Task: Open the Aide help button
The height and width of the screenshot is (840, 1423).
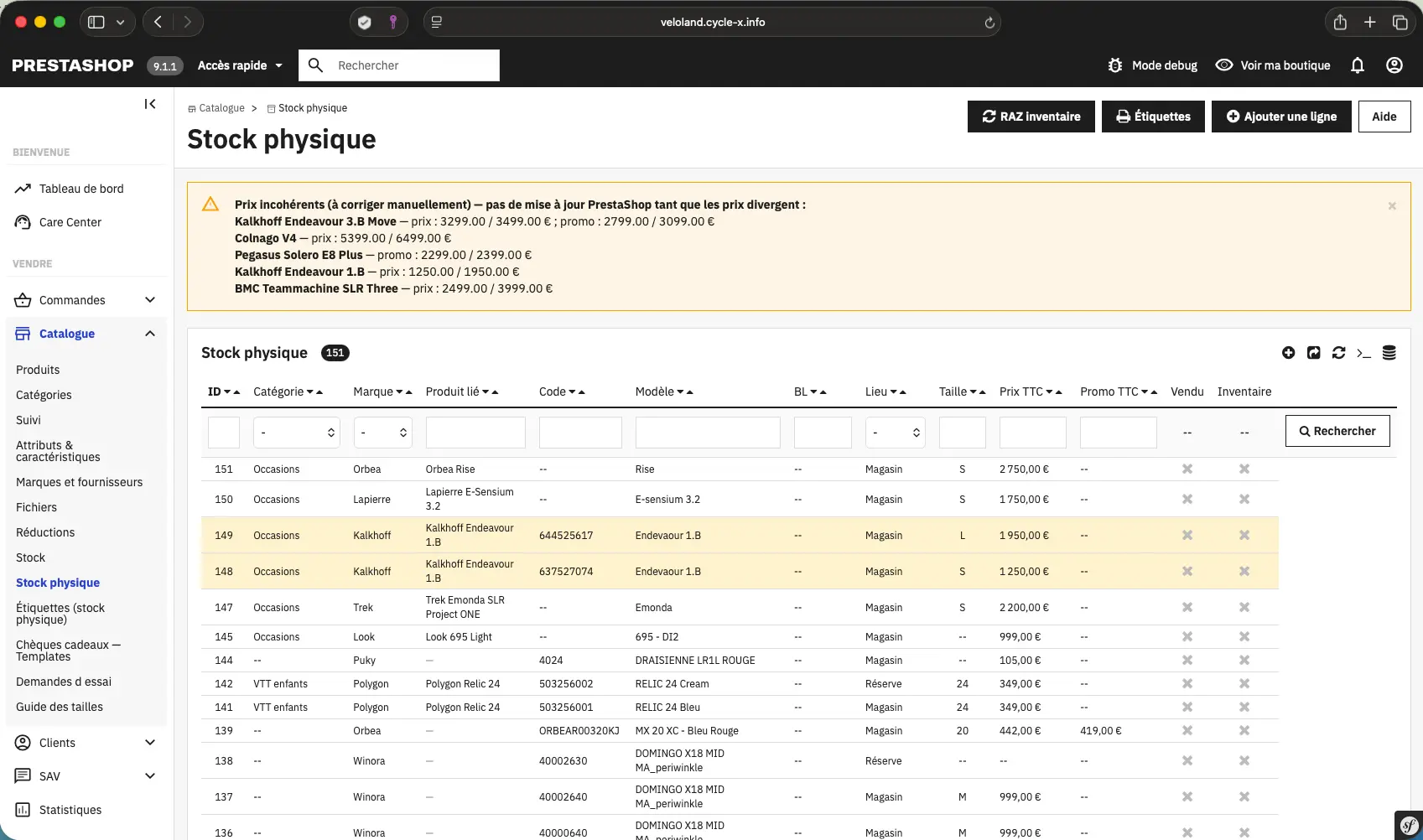Action: 1384,117
